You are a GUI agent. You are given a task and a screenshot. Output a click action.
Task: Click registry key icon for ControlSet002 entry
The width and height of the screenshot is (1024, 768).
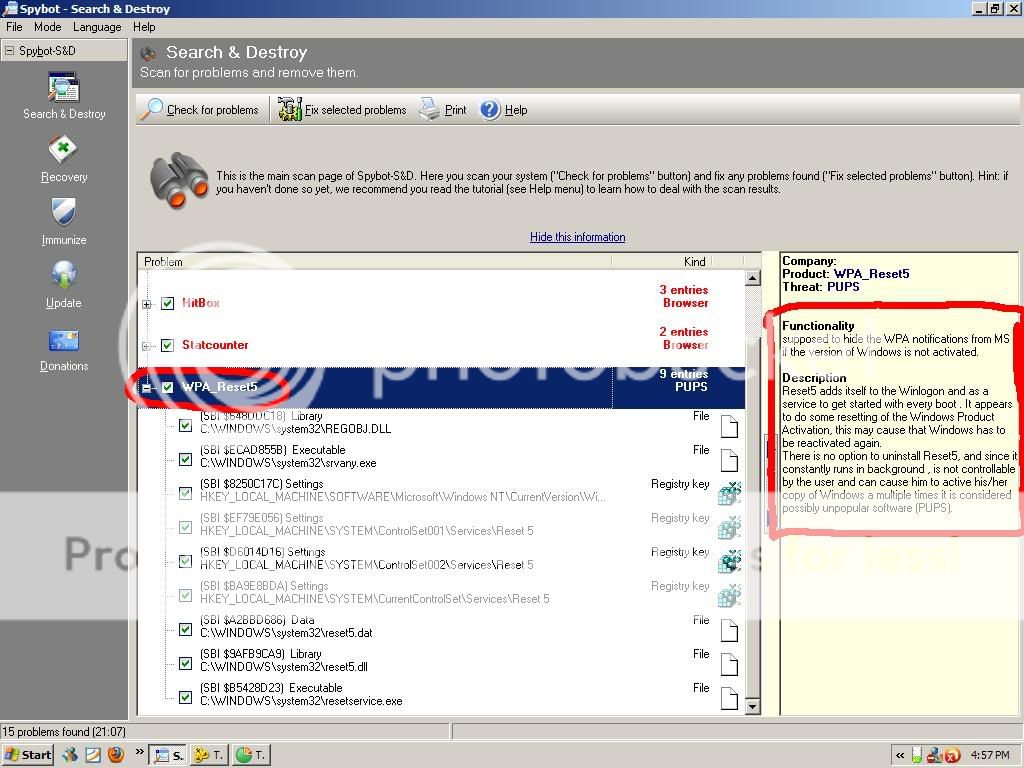[729, 562]
